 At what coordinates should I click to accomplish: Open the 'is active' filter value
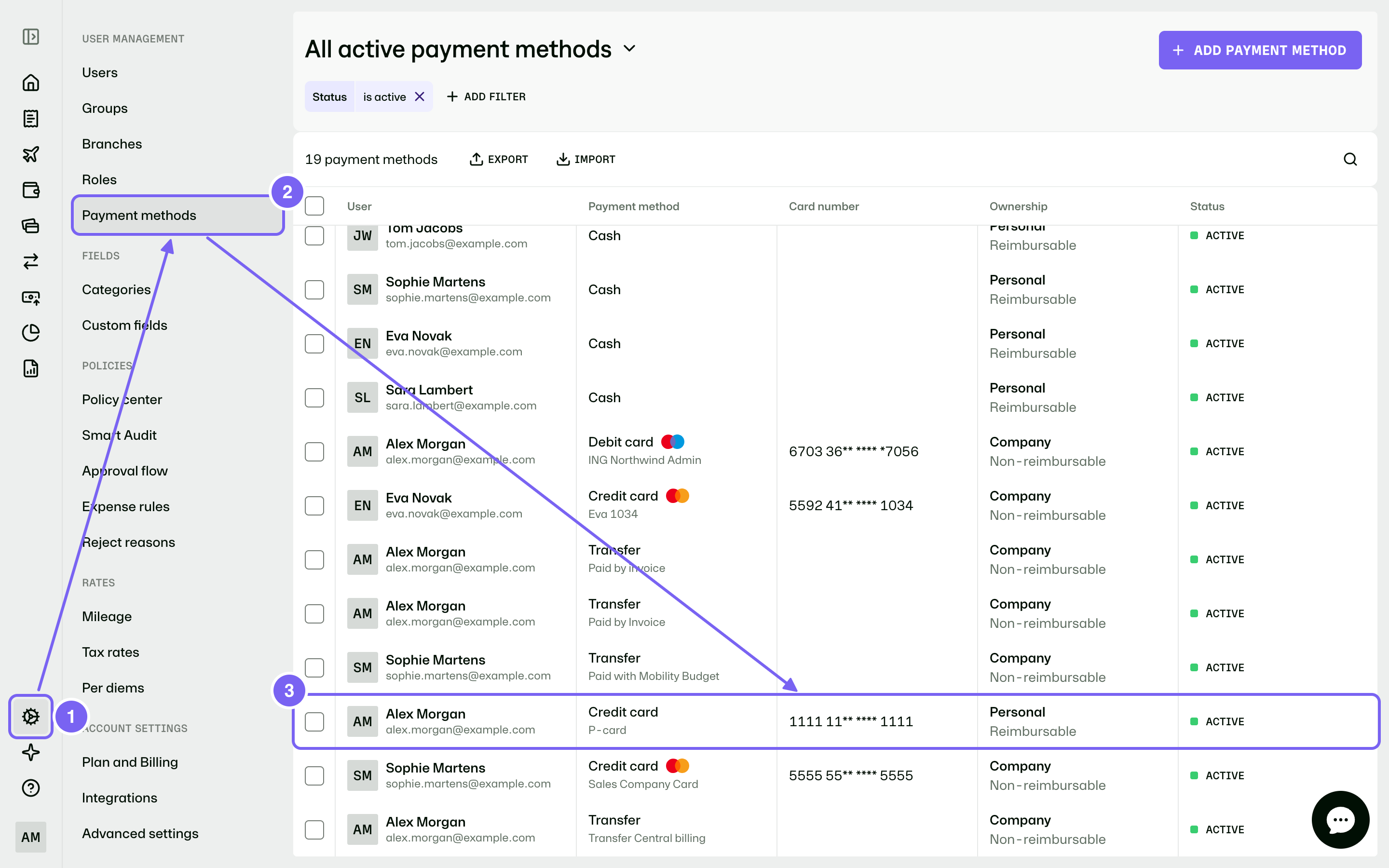pyautogui.click(x=384, y=96)
